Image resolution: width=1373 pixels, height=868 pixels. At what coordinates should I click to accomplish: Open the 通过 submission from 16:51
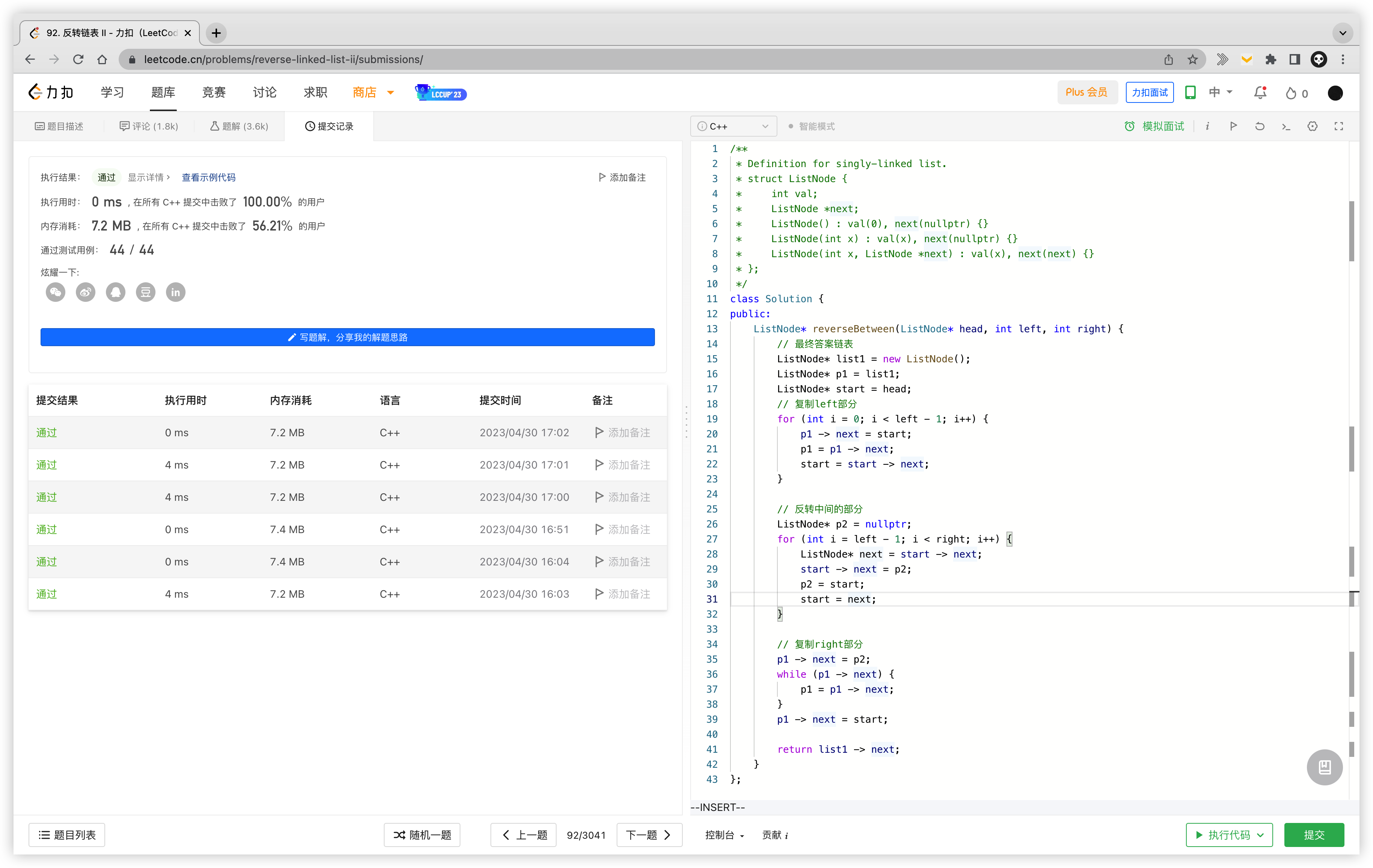[47, 529]
